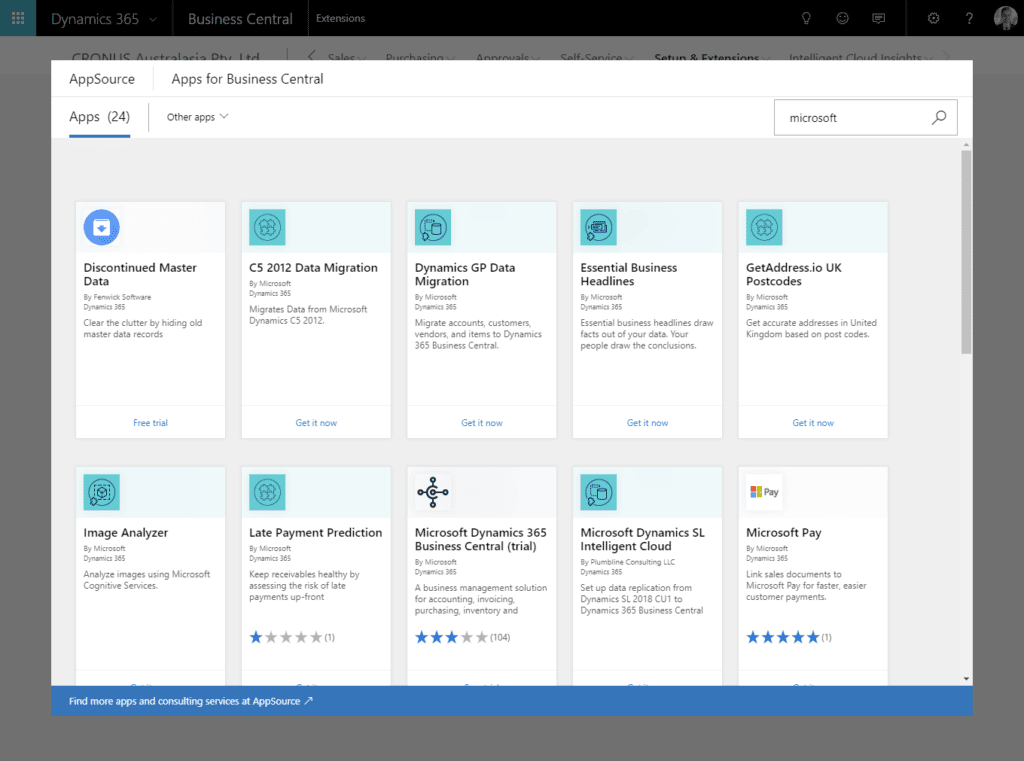Viewport: 1024px width, 761px height.
Task: Click Free trial for Discontinued Master Data
Action: click(x=150, y=423)
